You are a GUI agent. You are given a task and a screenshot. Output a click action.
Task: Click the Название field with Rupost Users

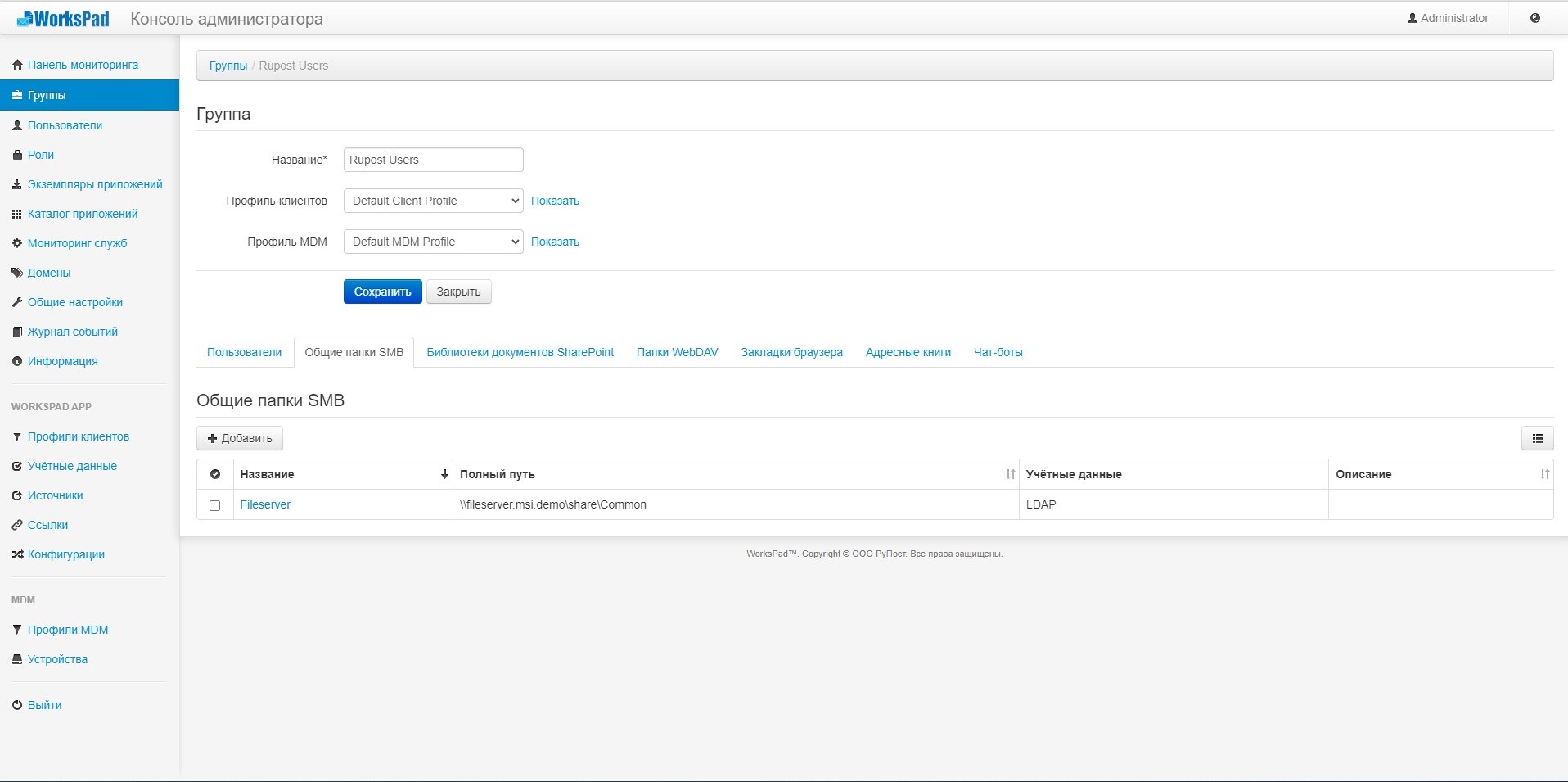click(x=434, y=160)
